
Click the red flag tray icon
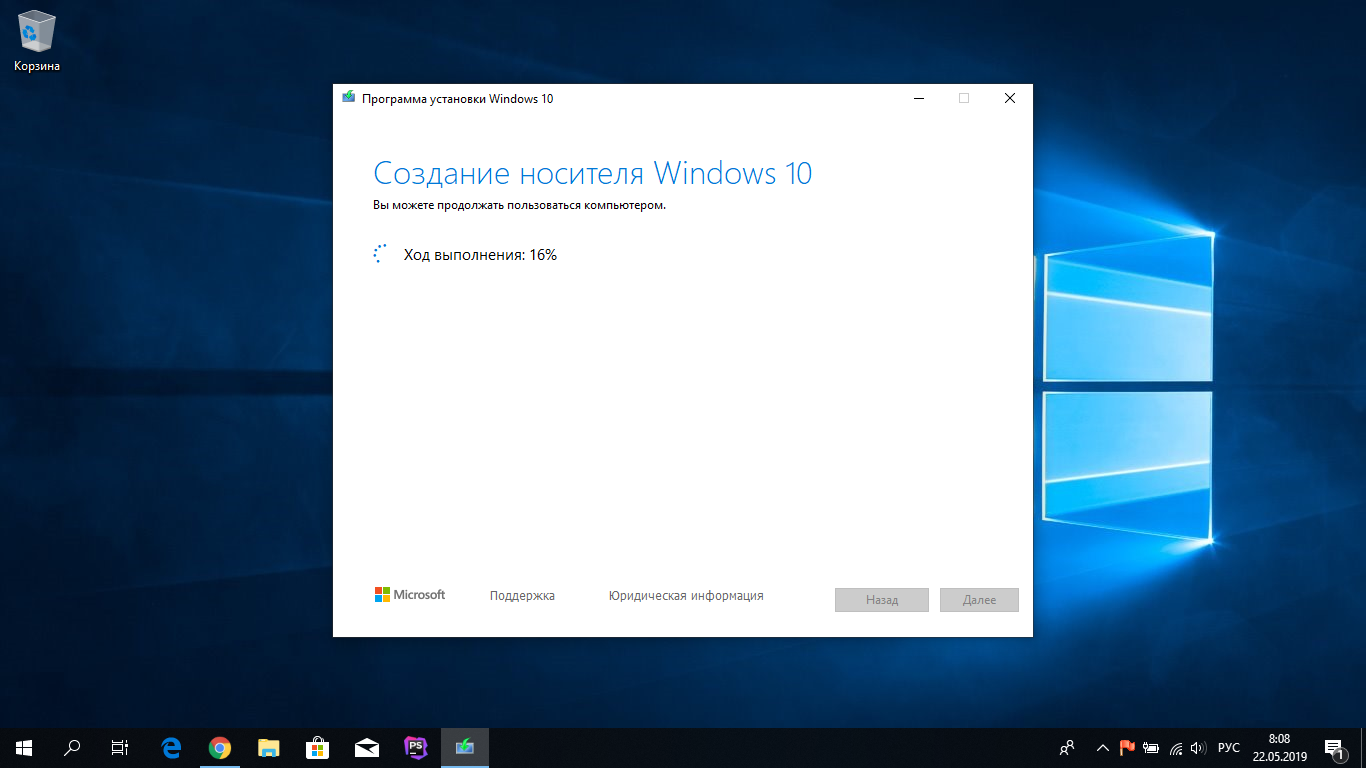tap(1127, 748)
